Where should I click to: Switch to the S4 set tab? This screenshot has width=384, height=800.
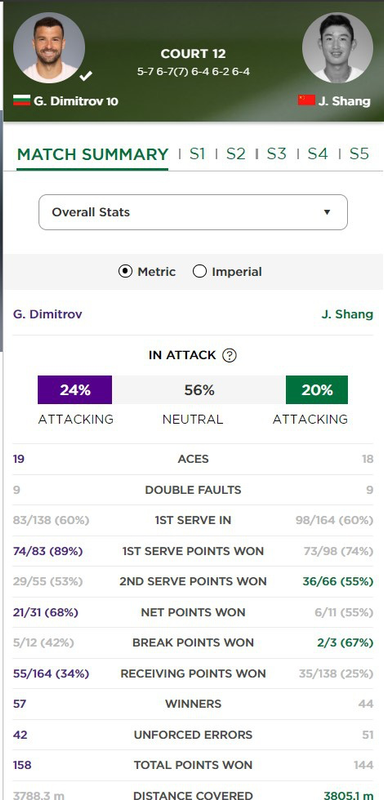[x=317, y=154]
